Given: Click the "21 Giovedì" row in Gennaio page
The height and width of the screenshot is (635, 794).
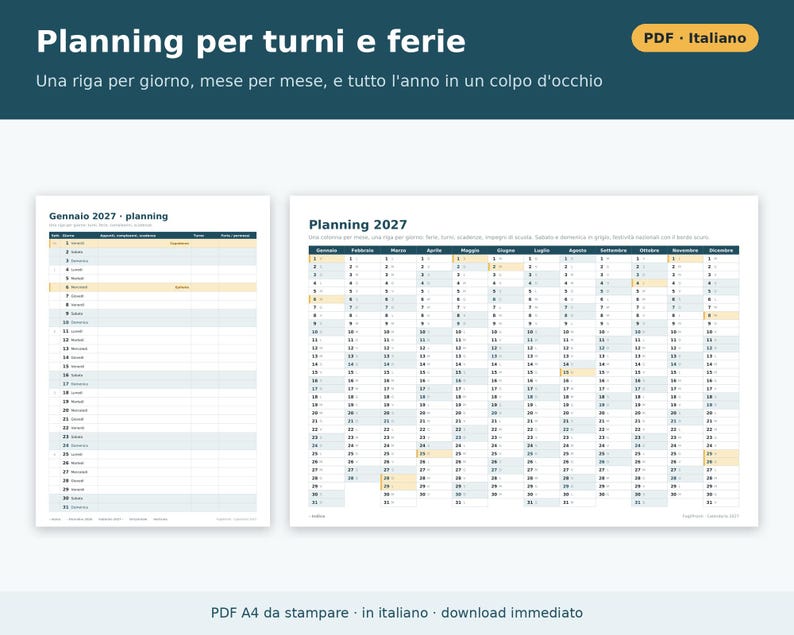Looking at the screenshot, I should 152,419.
